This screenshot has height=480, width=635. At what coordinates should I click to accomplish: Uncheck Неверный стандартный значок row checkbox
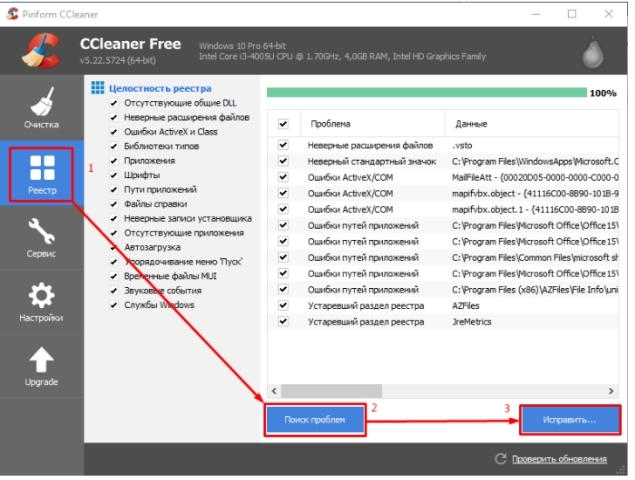point(283,161)
